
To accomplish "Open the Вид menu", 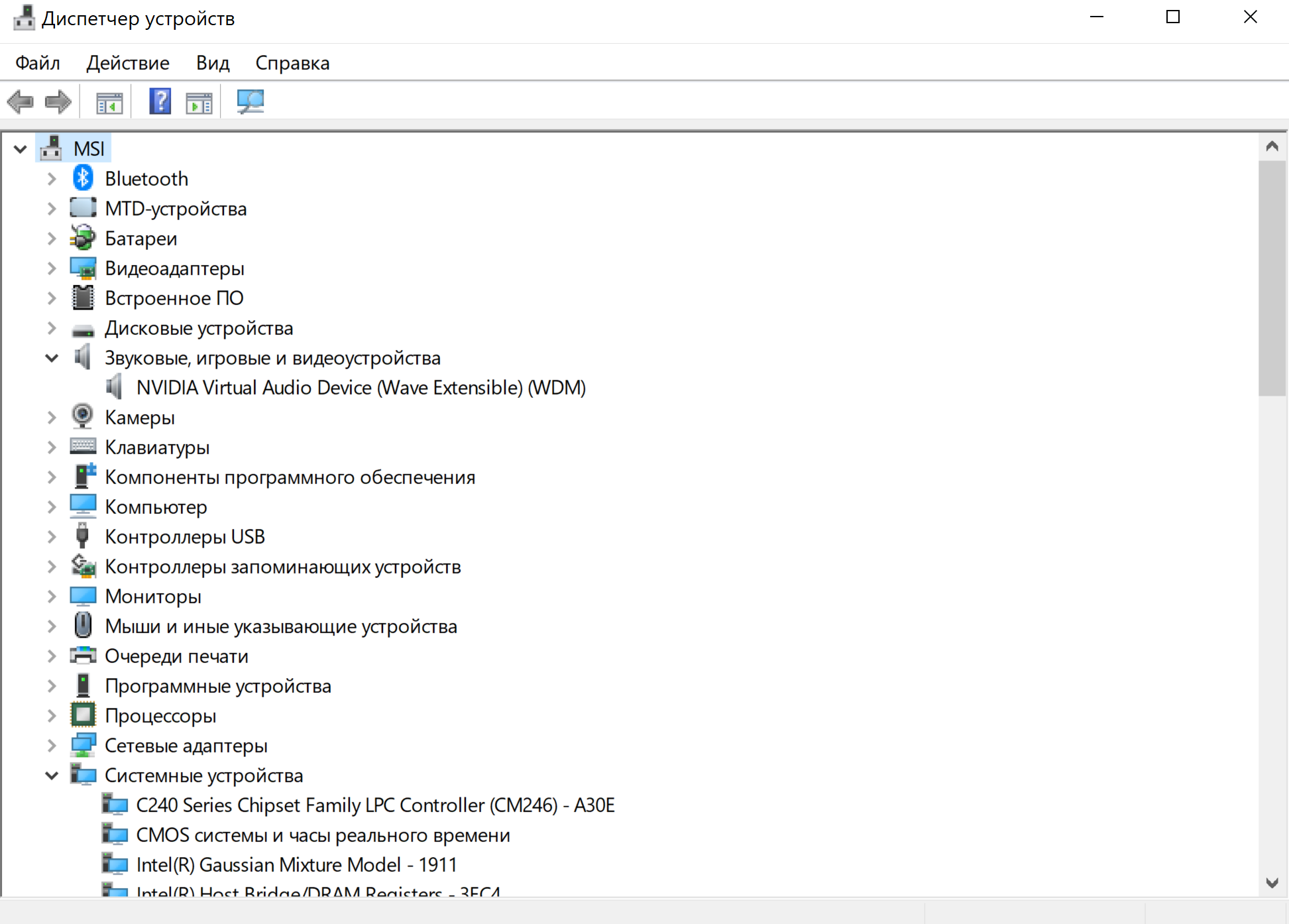I will pyautogui.click(x=213, y=63).
